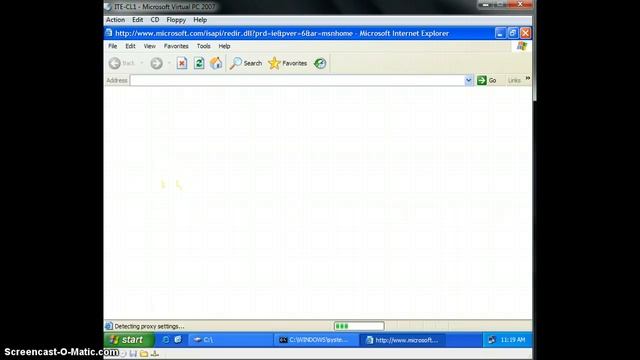The image size is (640, 360).
Task: Open Virtual PC Floppy menu
Action: coord(176,20)
